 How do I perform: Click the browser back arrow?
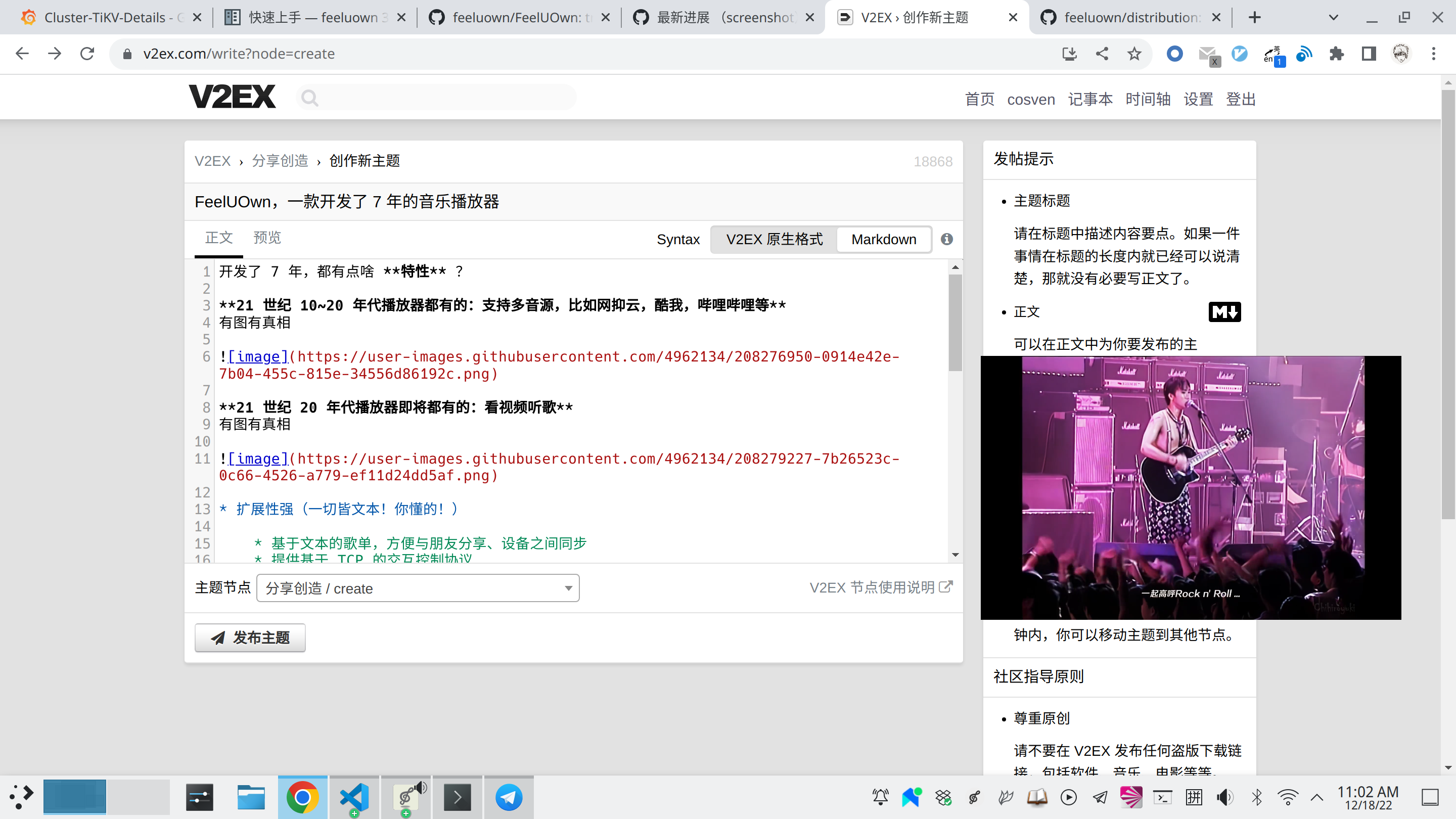[22, 54]
